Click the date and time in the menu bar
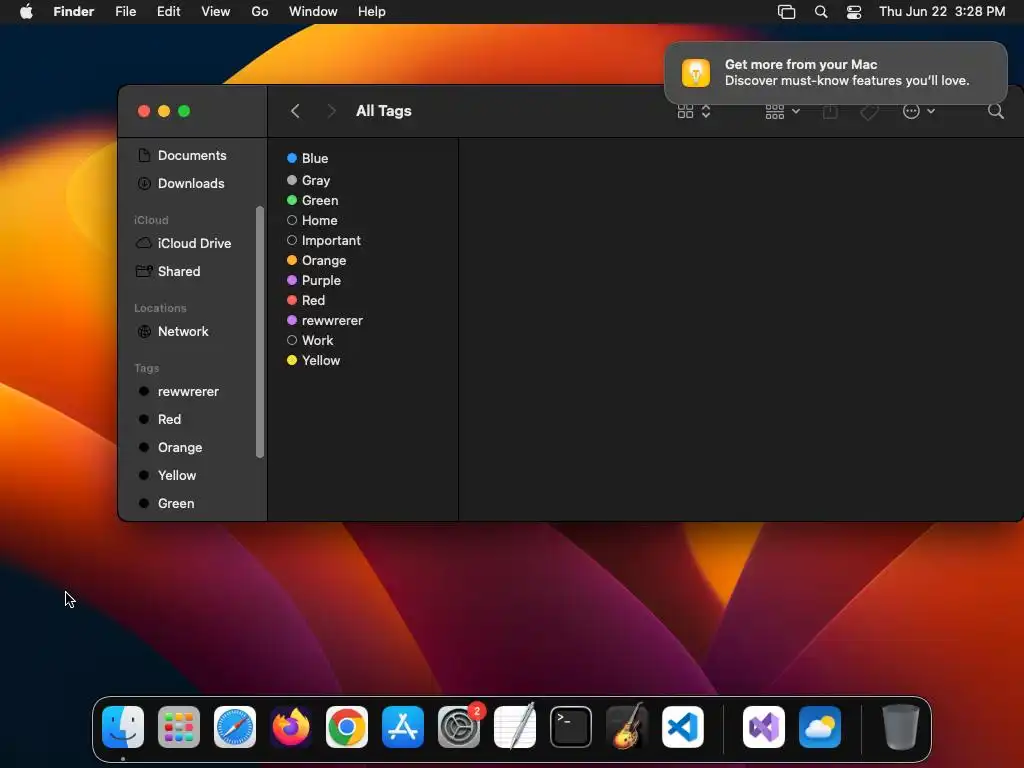Screen dimensions: 1024x768 tap(942, 12)
